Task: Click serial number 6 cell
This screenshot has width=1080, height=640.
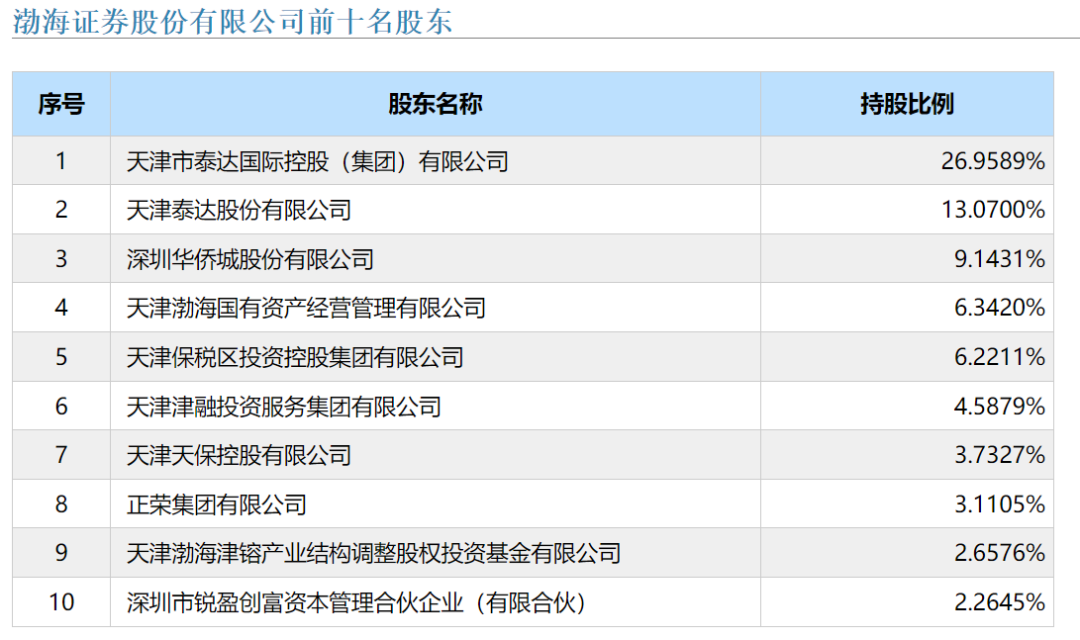Action: pos(61,406)
